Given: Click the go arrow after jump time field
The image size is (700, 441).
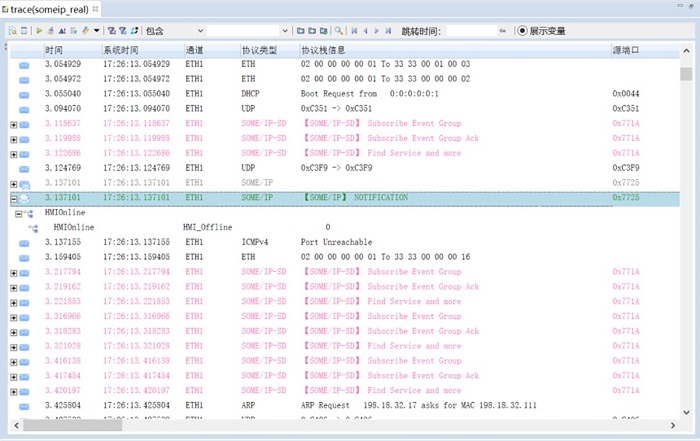Looking at the screenshot, I should tap(503, 31).
